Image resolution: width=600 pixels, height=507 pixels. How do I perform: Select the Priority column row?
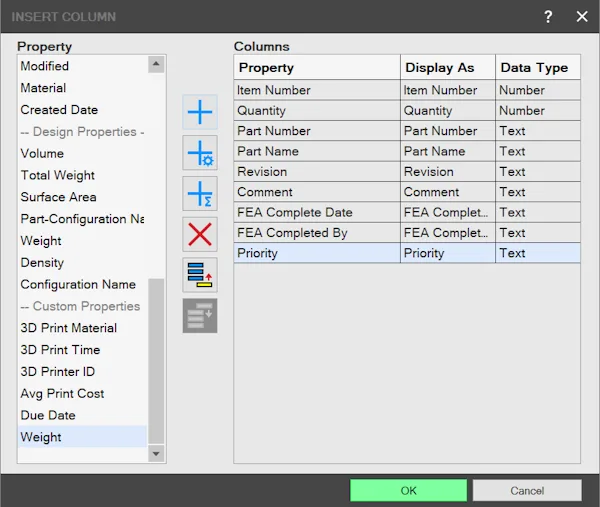[407, 253]
